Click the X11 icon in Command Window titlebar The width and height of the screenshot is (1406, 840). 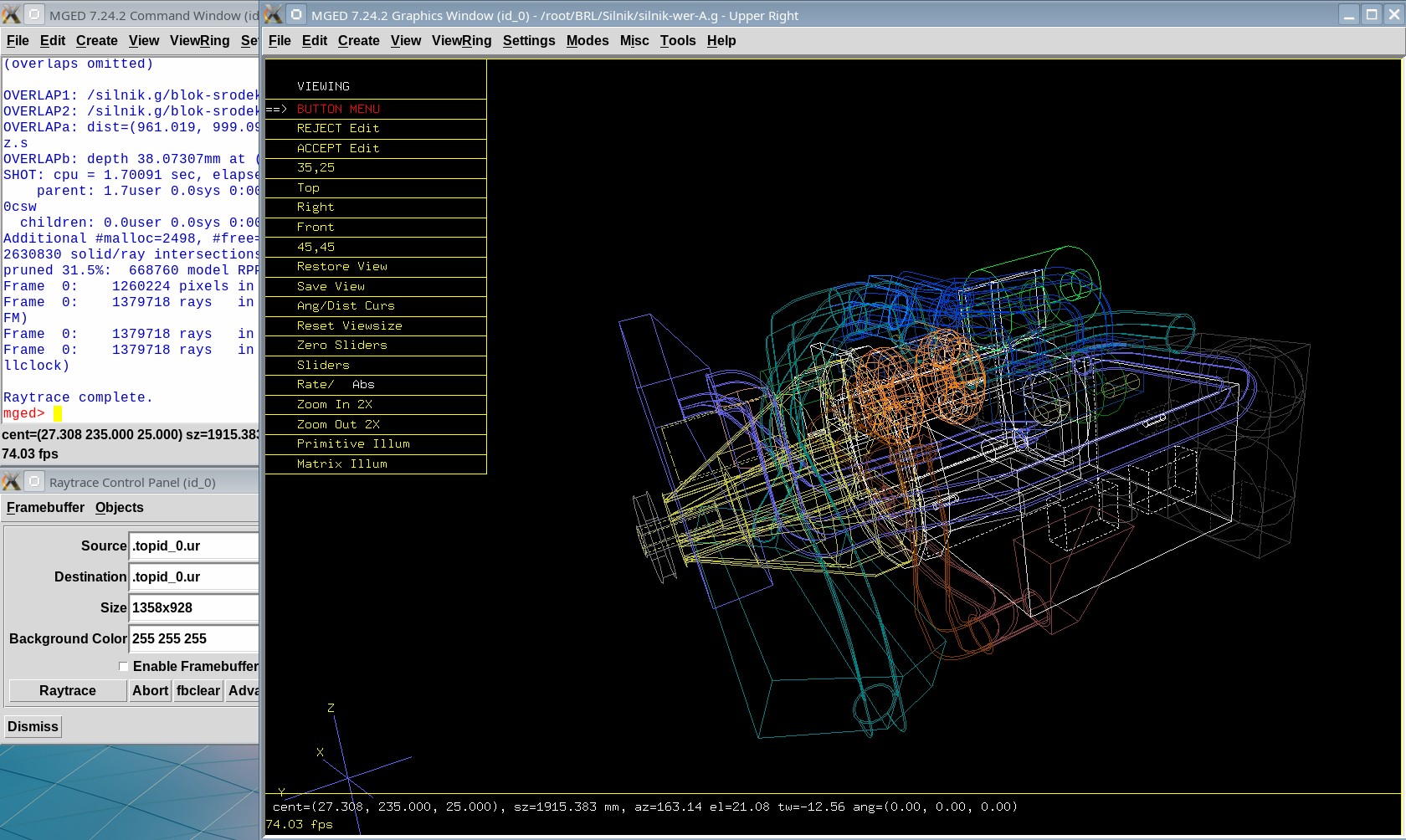coord(11,15)
